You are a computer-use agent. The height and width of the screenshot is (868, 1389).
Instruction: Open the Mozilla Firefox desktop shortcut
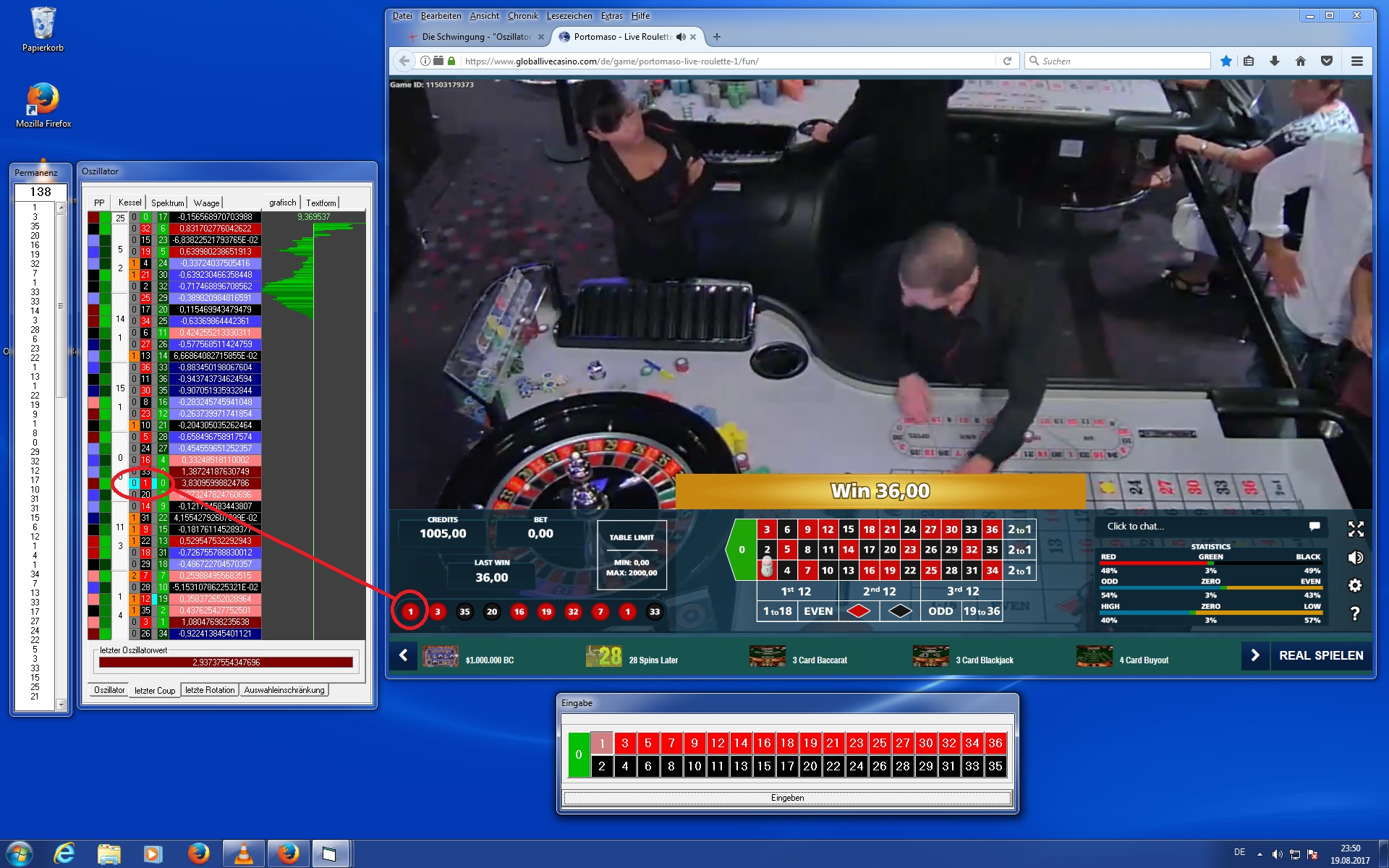(43, 106)
